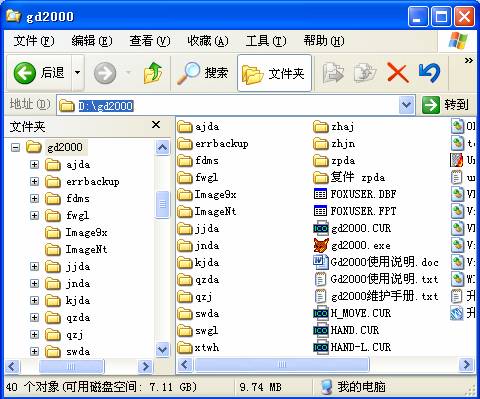Select gd2000维护手册.txt file icon

[321, 296]
